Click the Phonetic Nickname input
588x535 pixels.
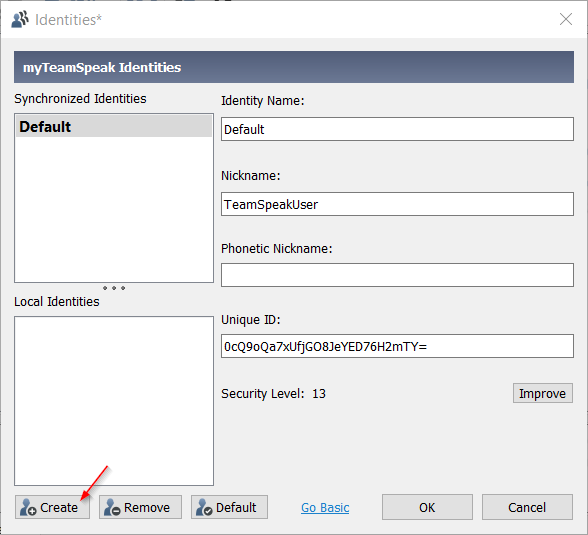(397, 275)
